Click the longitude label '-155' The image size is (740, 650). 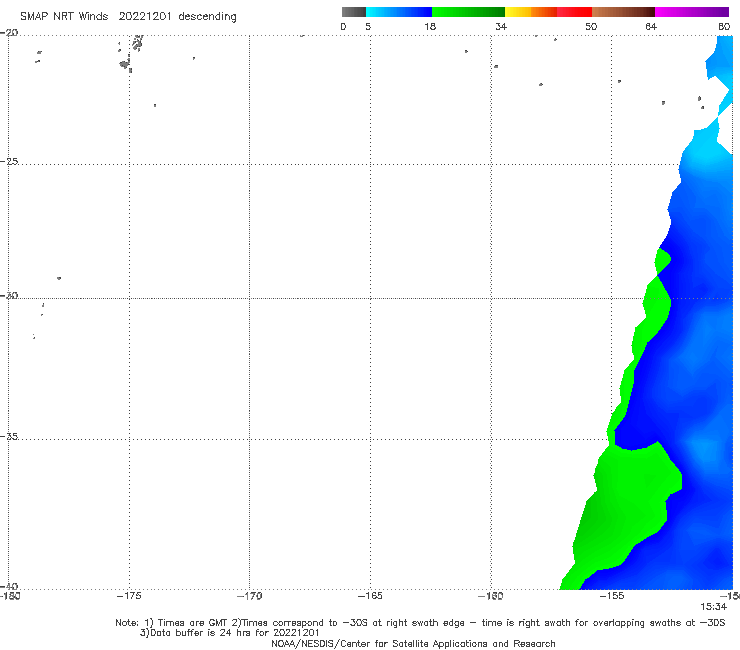coord(612,596)
